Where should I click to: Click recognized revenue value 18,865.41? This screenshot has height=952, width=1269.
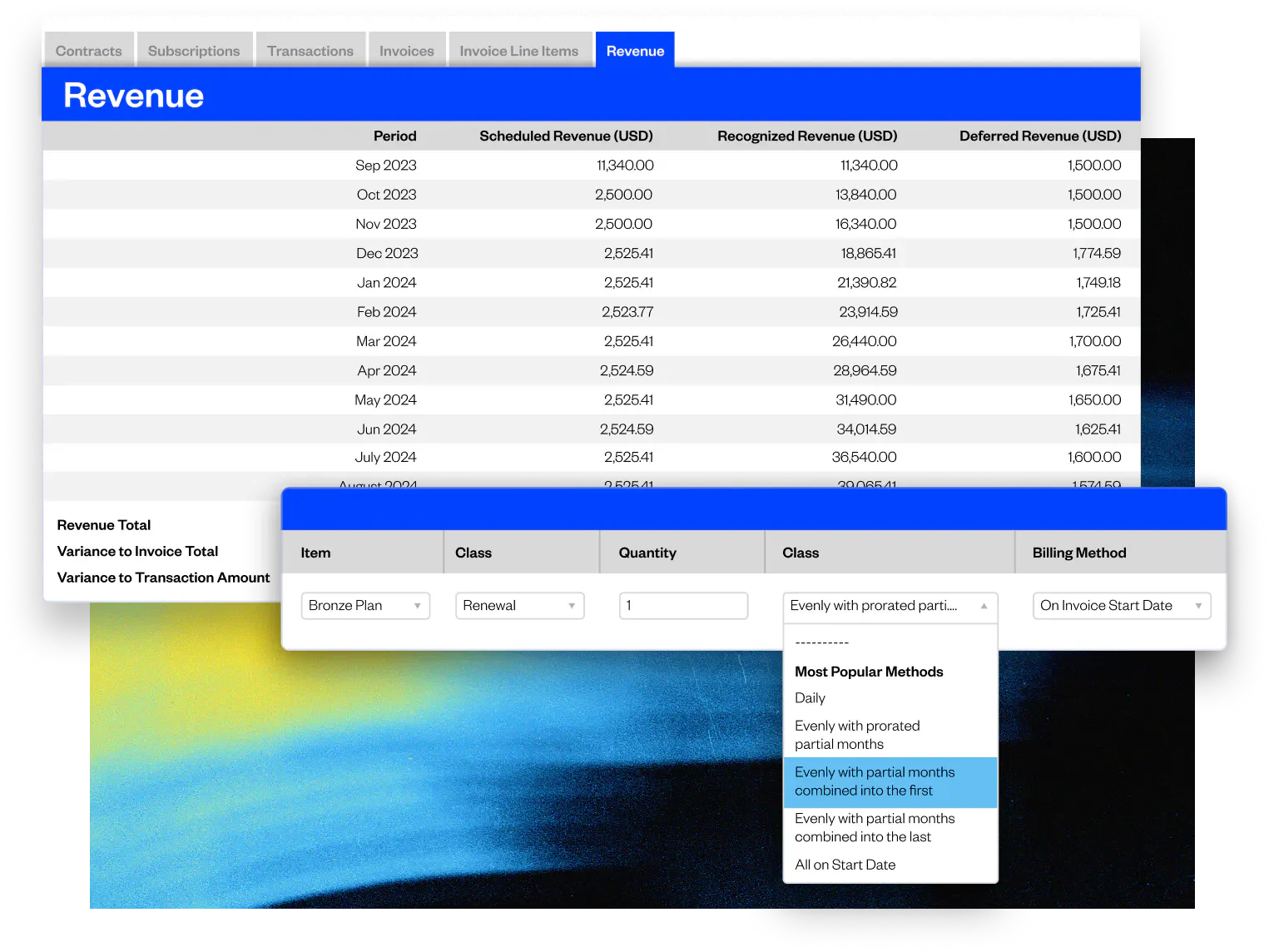[869, 253]
